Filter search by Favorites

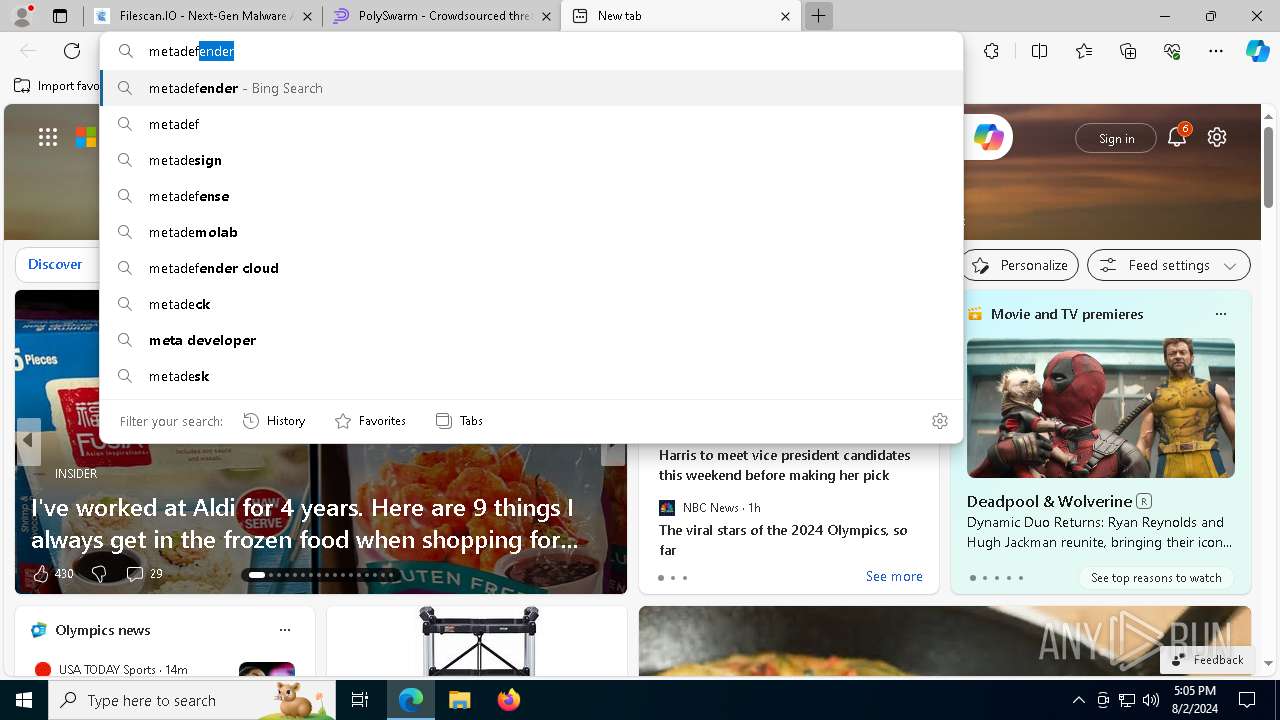coord(370,421)
